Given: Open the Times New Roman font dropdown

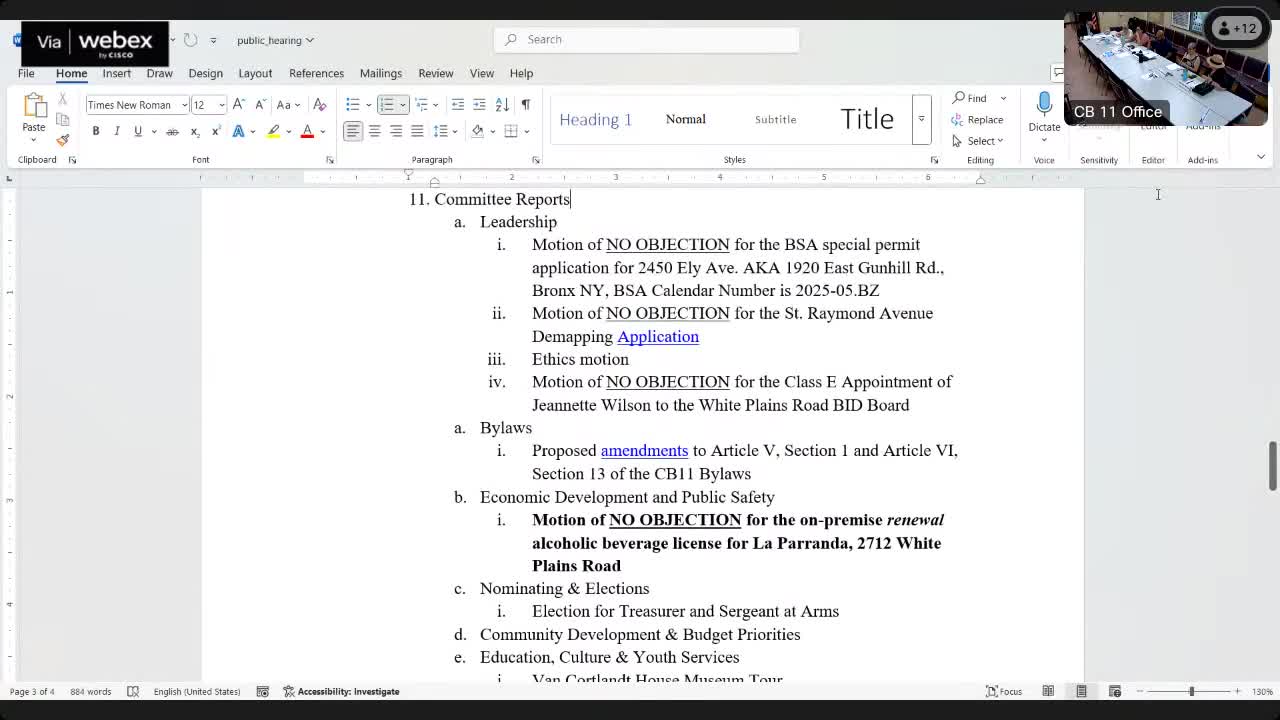Looking at the screenshot, I should pyautogui.click(x=184, y=105).
